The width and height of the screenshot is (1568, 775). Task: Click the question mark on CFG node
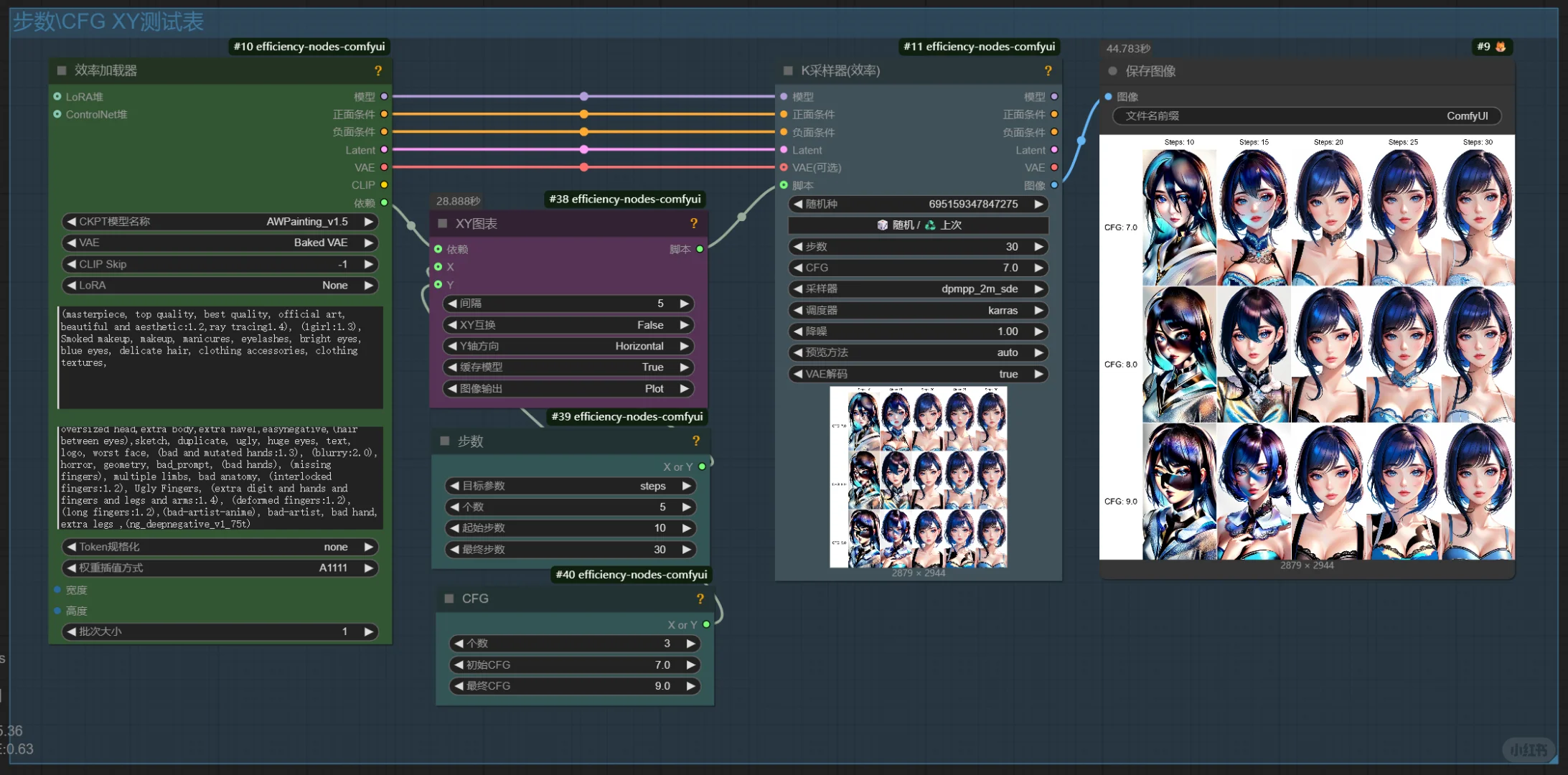click(x=700, y=599)
